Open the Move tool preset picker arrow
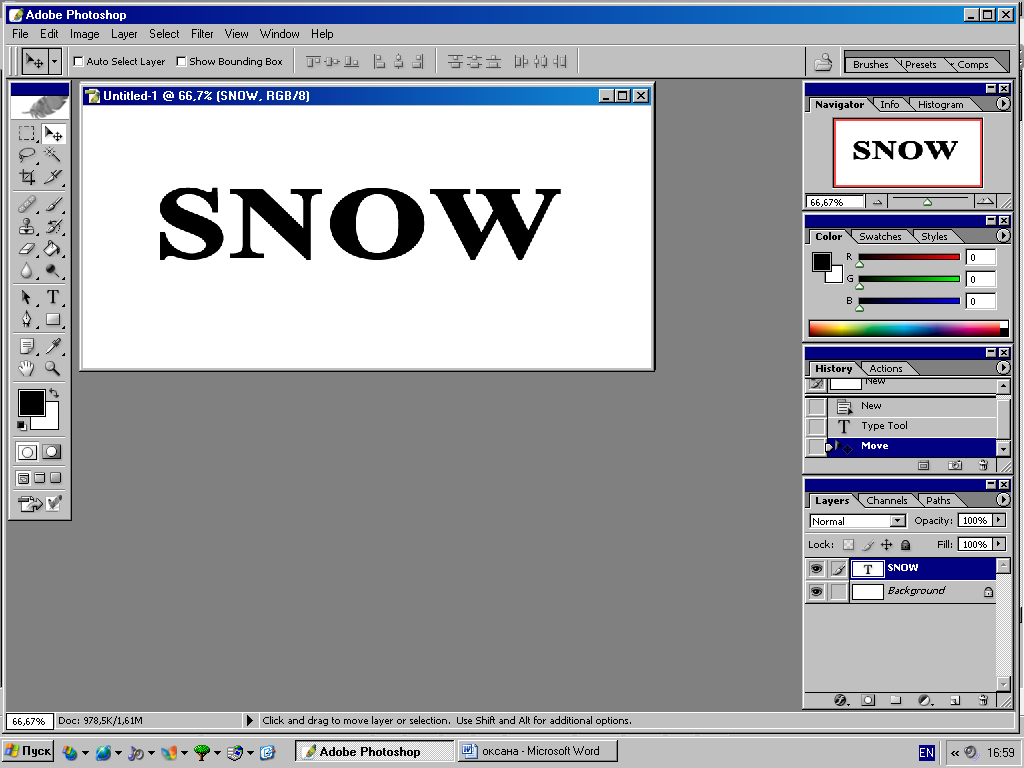This screenshot has height=768, width=1024. [54, 62]
